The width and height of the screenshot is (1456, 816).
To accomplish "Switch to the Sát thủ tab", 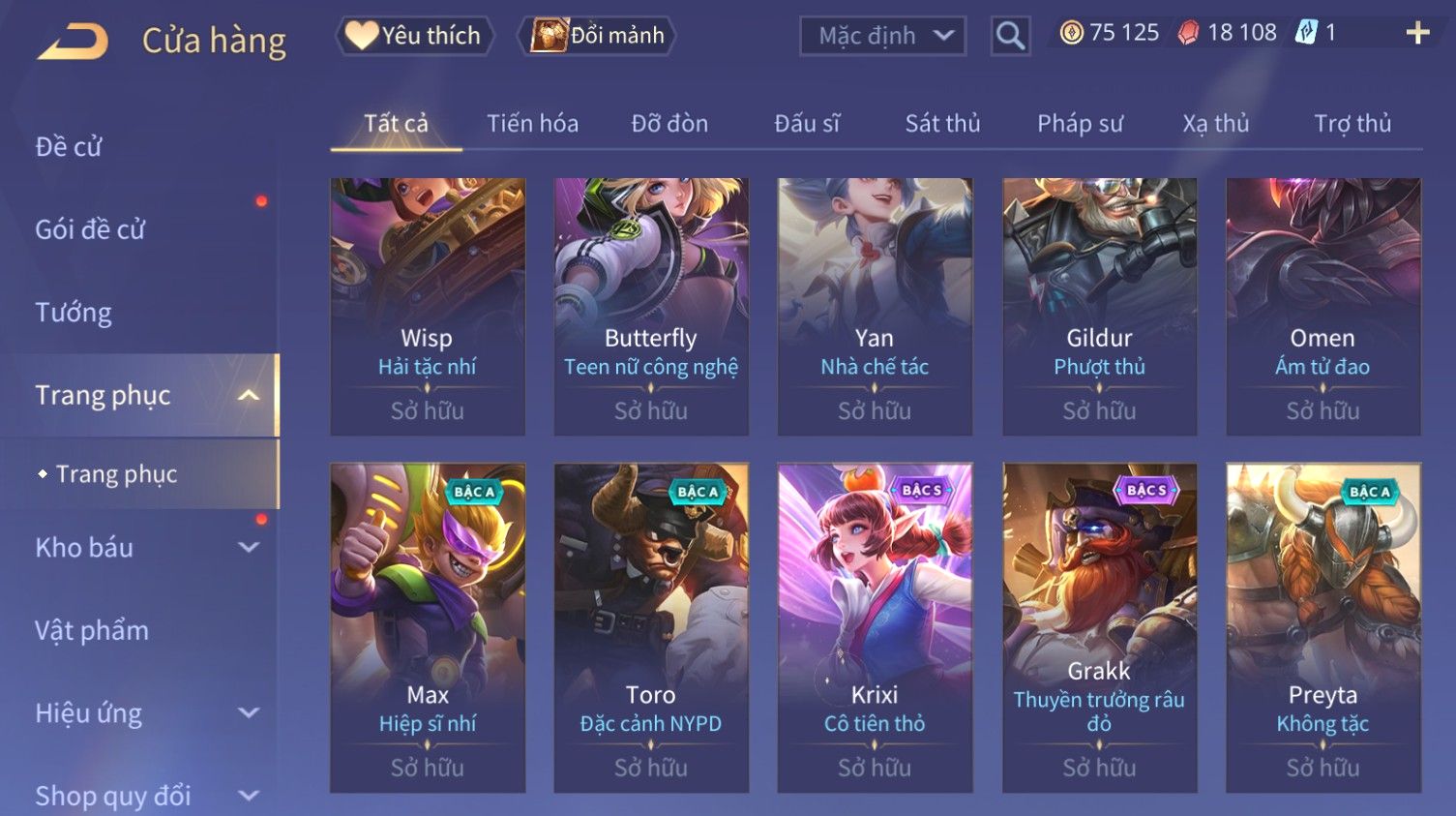I will point(942,124).
